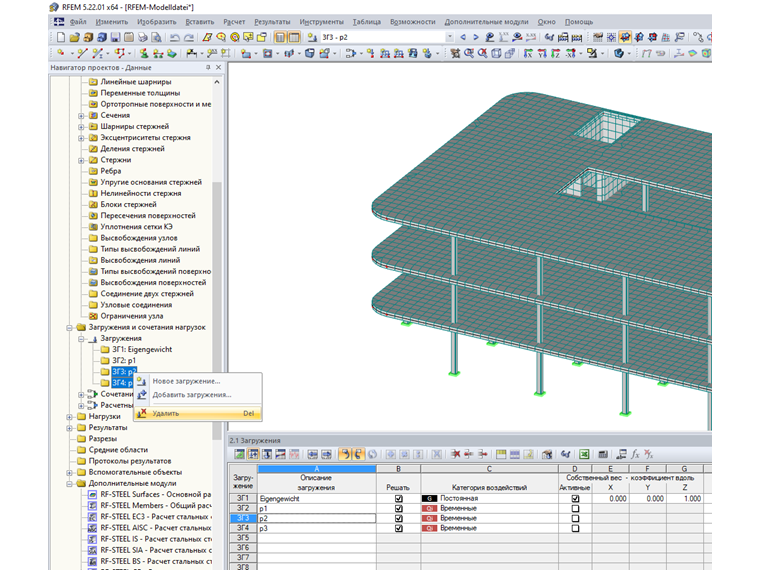Expand the Стержни tree node
This screenshot has width=760, height=570.
coord(81,160)
